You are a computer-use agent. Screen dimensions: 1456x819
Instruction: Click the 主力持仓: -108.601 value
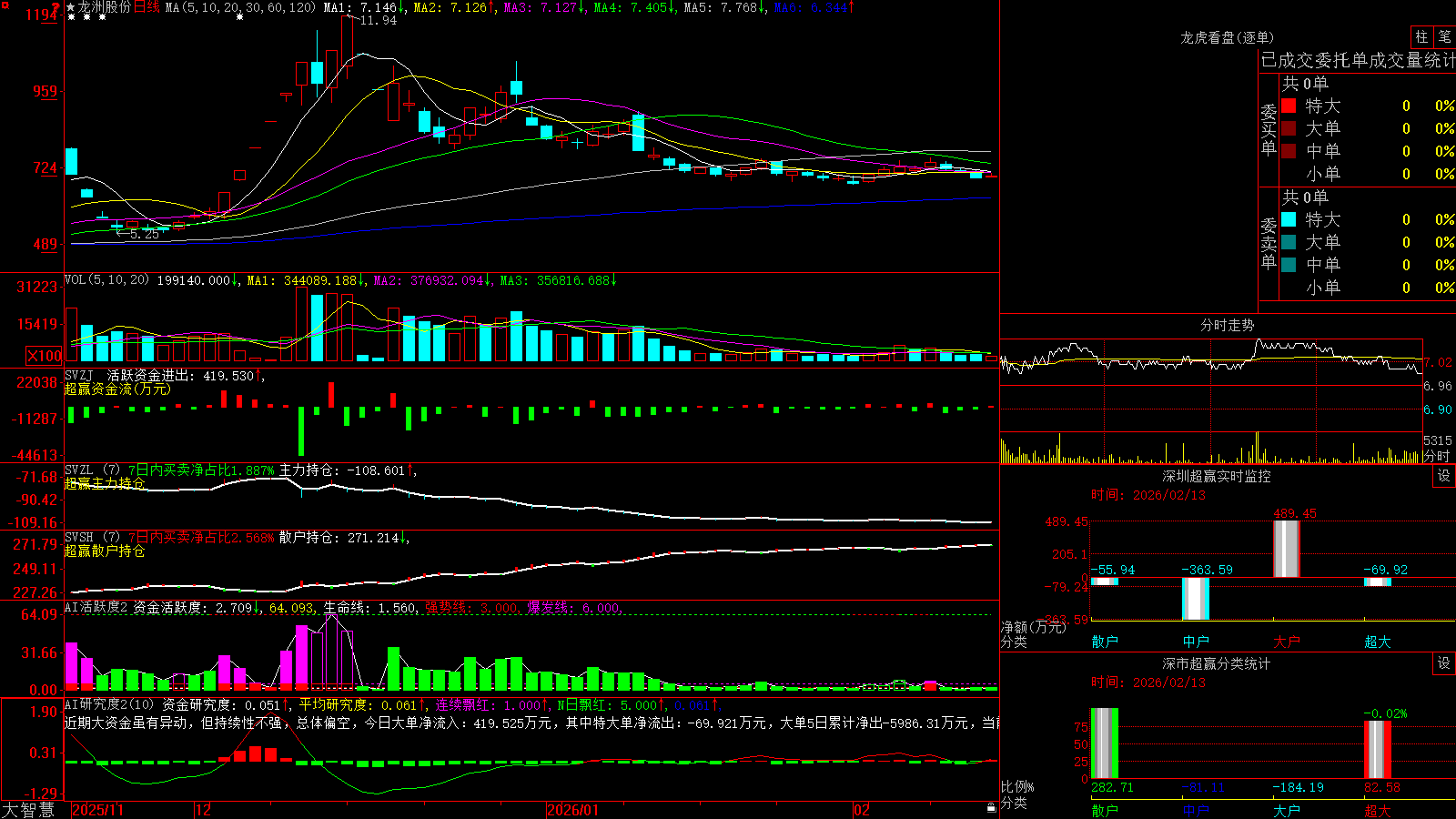[346, 470]
